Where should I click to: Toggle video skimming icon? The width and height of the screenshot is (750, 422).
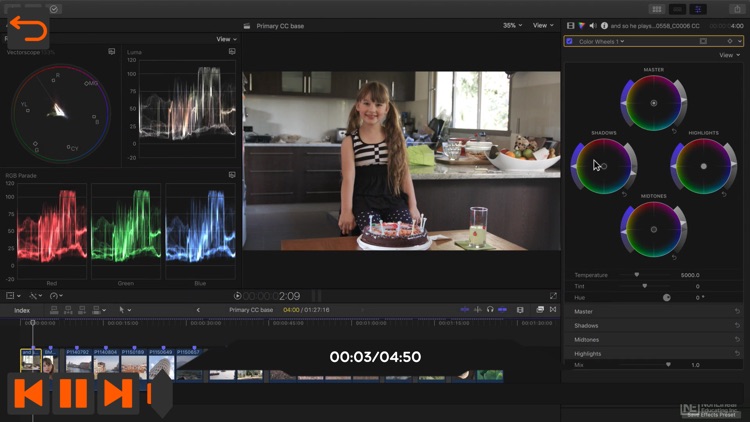click(464, 310)
